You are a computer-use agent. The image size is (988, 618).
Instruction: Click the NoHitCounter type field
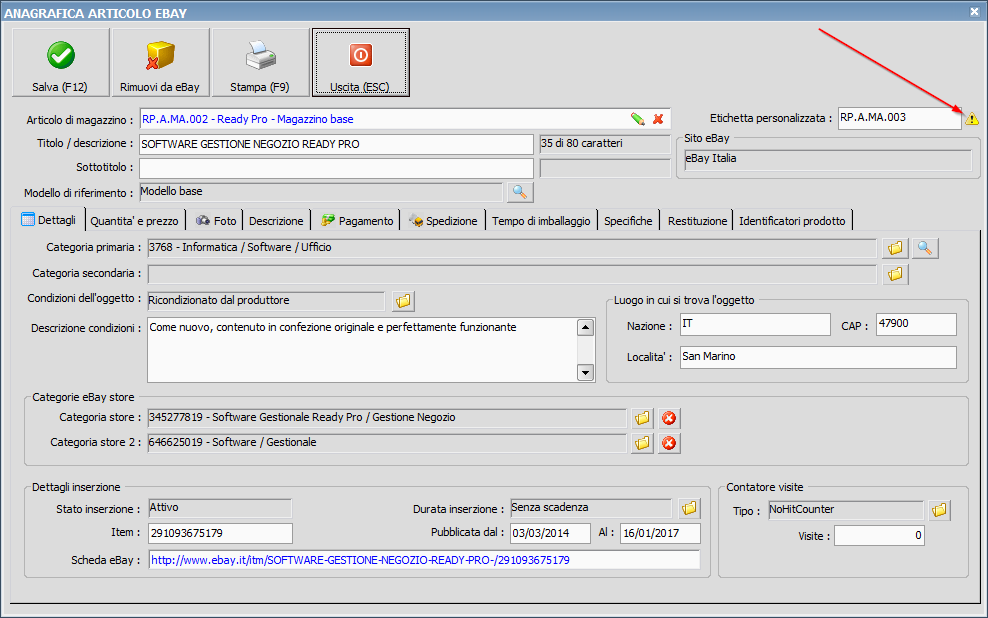click(x=846, y=510)
